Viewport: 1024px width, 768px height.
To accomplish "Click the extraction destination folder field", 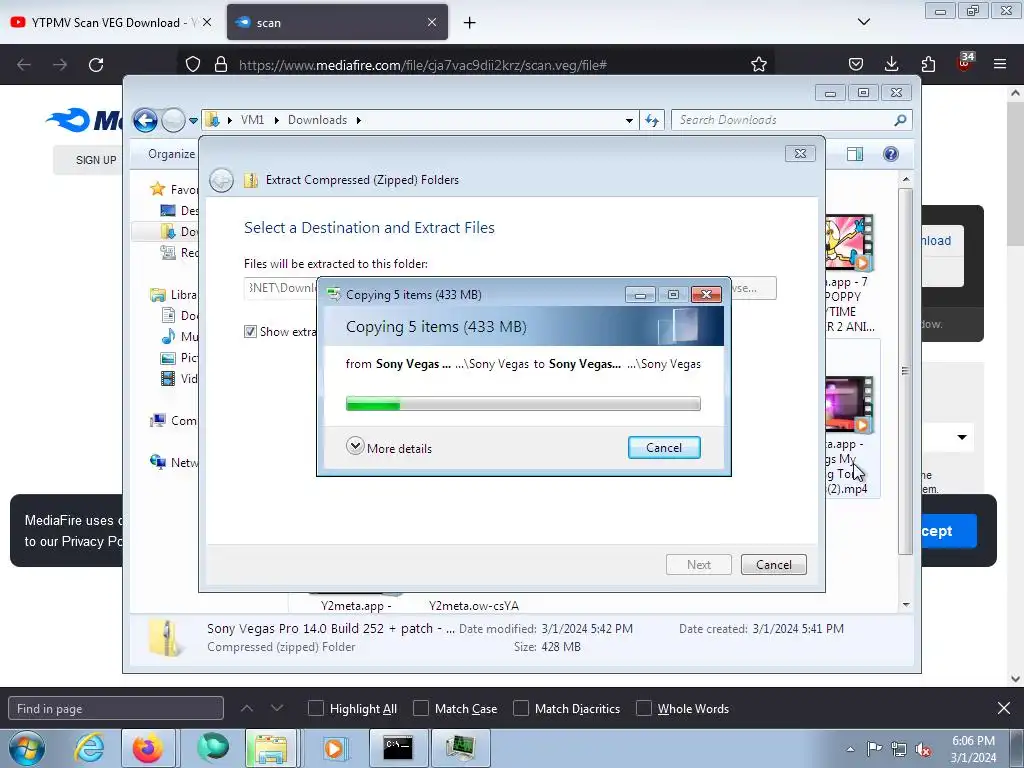I will tap(280, 288).
